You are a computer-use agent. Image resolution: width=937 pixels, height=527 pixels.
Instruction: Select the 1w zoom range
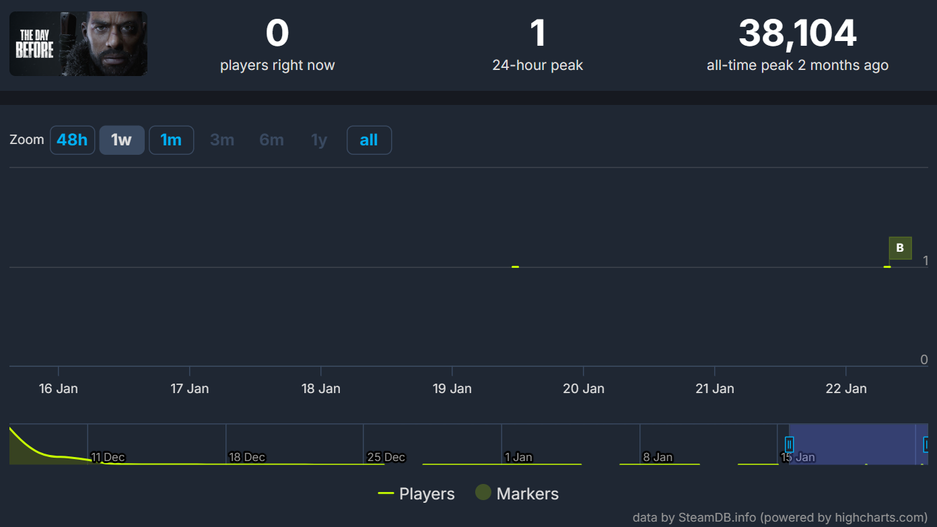click(x=121, y=140)
